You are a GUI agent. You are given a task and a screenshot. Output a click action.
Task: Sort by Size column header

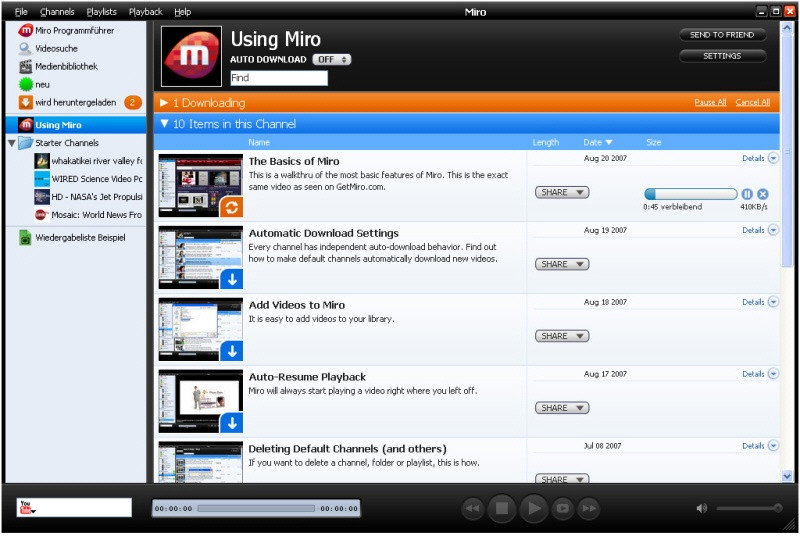tap(654, 142)
